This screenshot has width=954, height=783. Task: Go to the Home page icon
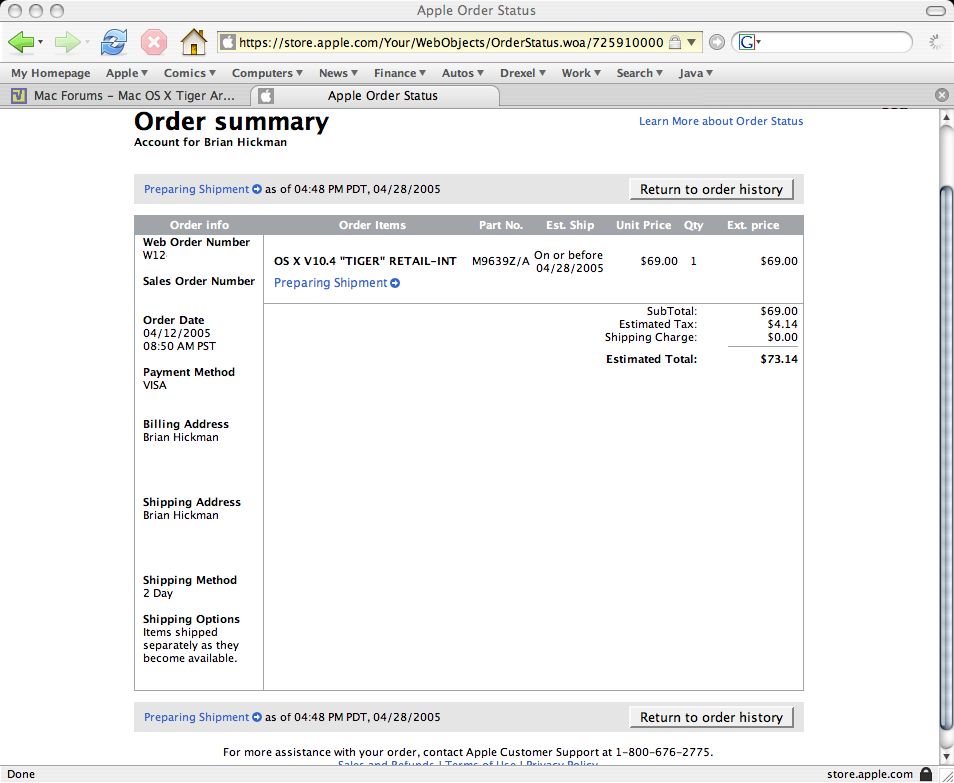click(x=194, y=42)
